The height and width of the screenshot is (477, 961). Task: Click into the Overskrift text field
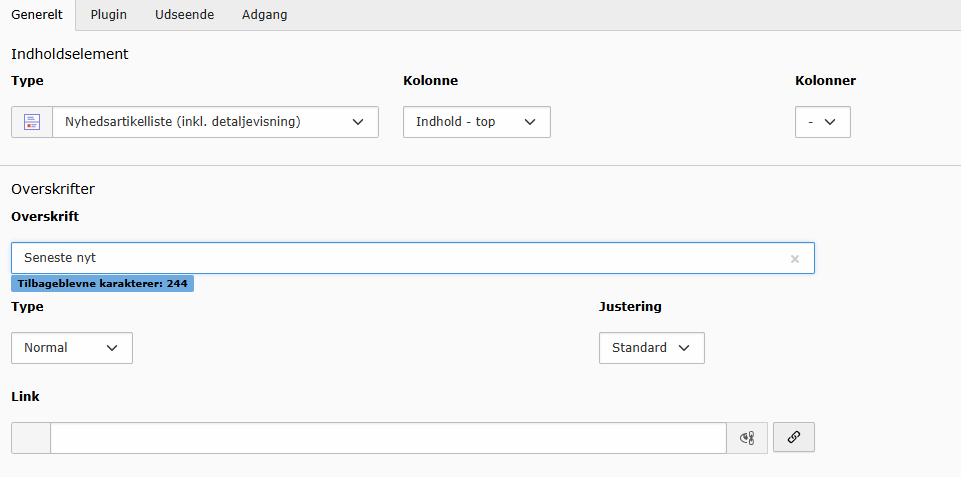tap(412, 258)
